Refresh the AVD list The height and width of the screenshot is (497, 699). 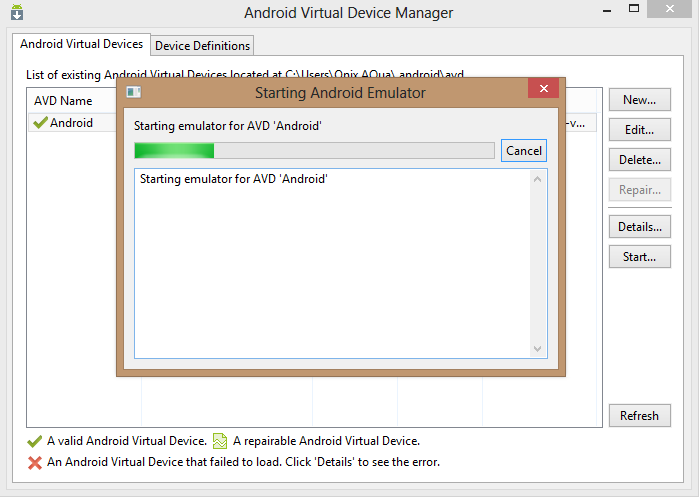640,416
